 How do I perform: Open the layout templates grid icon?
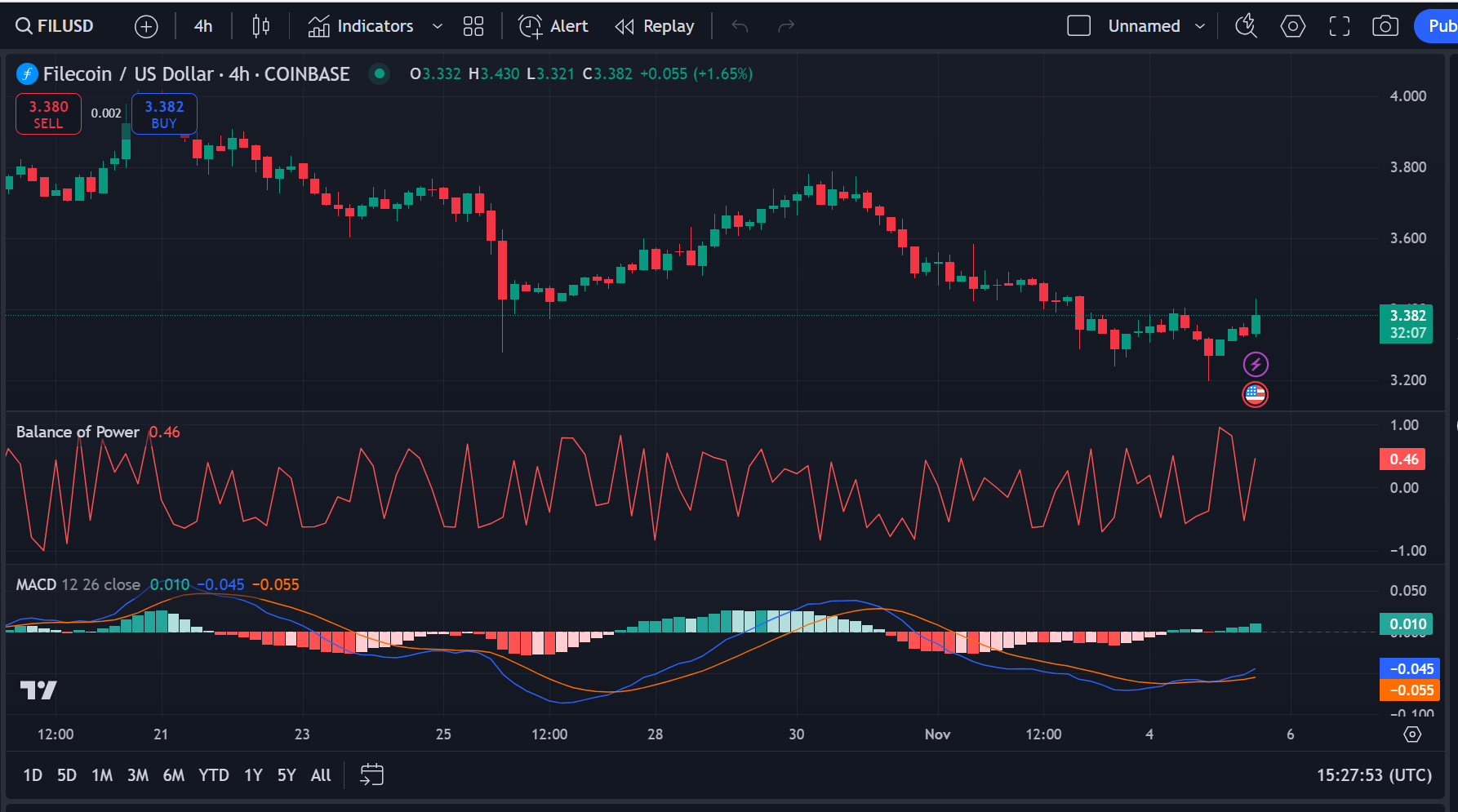coord(473,27)
